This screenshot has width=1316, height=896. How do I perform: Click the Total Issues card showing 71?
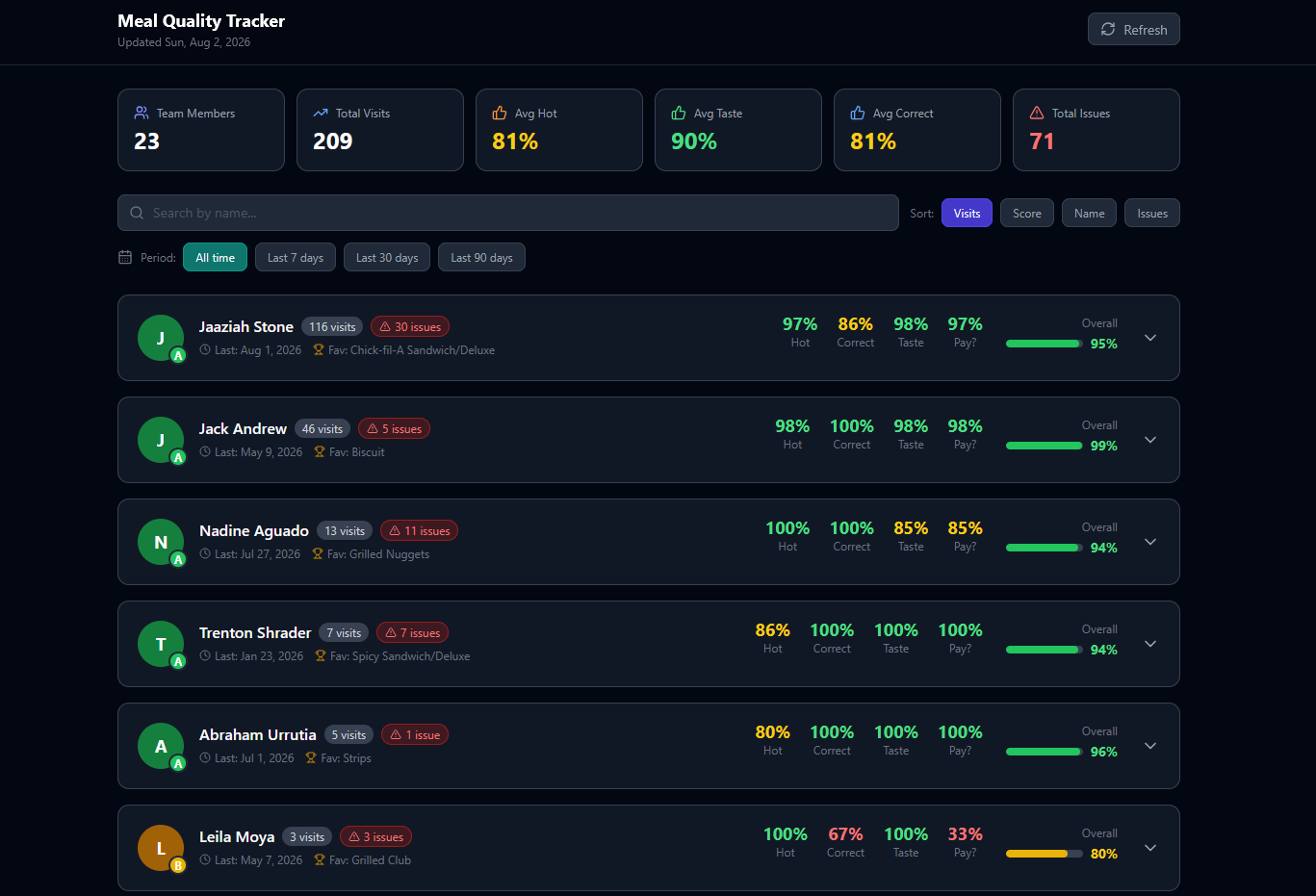coord(1097,130)
